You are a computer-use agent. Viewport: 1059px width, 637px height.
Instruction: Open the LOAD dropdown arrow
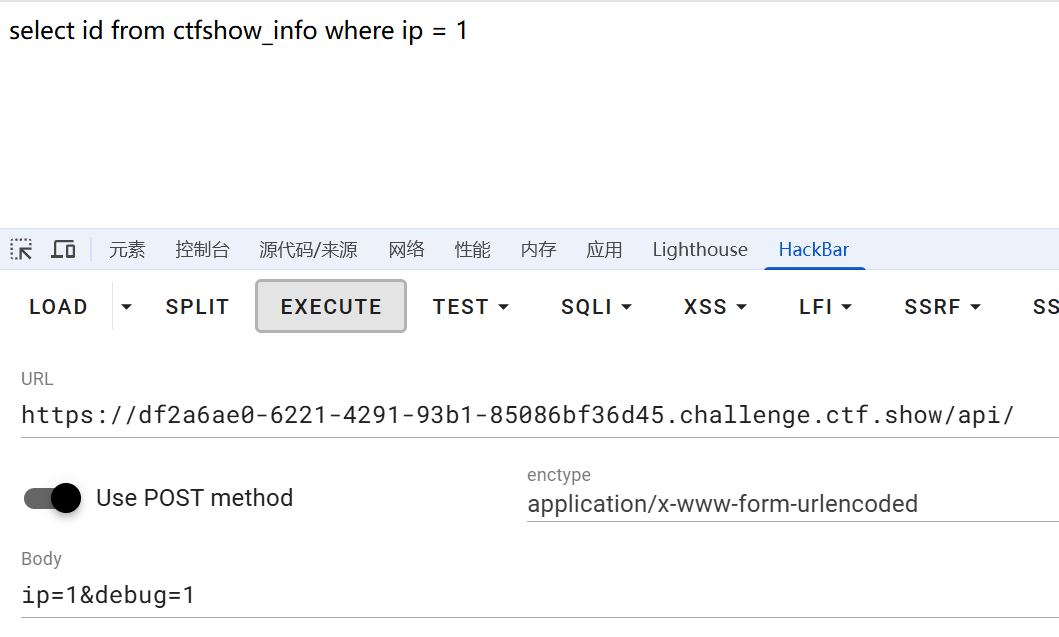(x=126, y=307)
